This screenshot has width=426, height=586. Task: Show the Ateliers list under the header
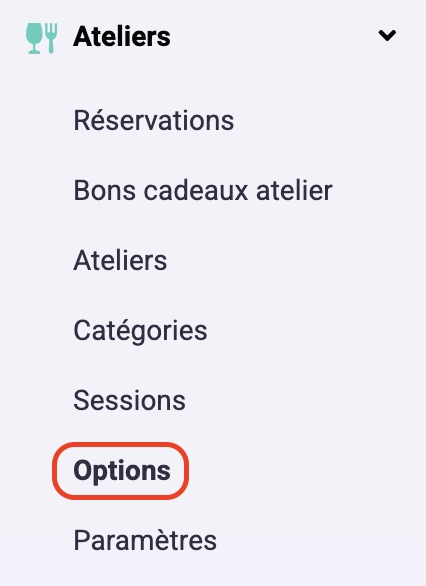point(120,260)
